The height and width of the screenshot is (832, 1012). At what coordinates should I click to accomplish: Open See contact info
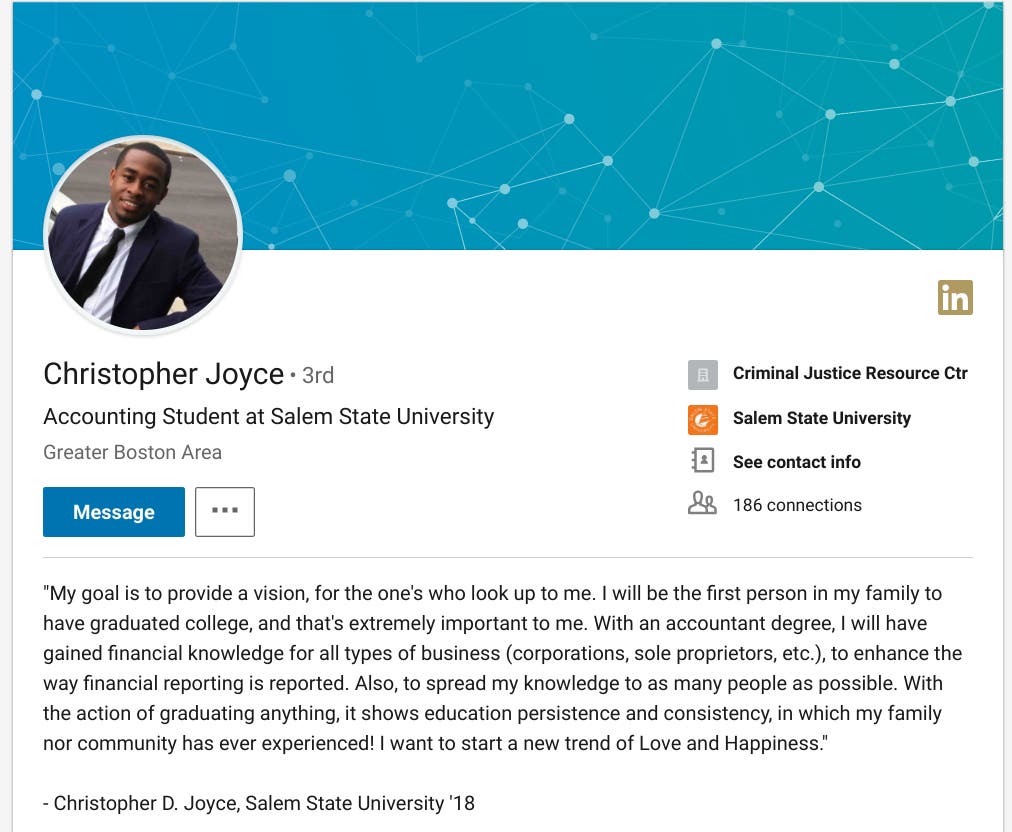tap(796, 462)
